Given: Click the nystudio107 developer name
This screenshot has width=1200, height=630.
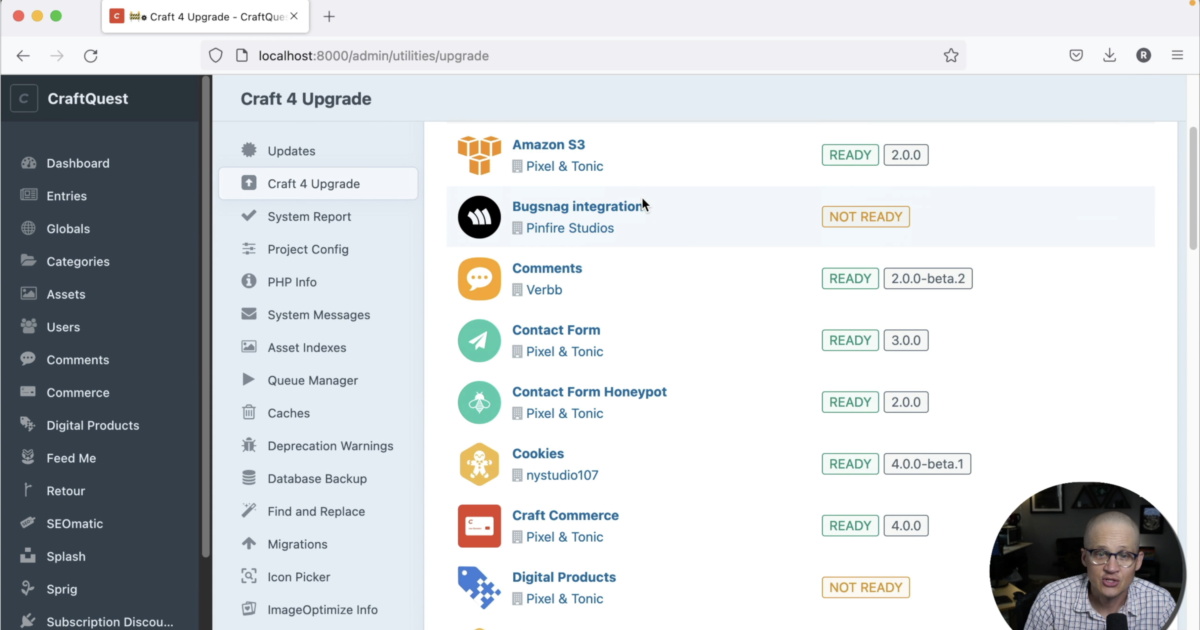Looking at the screenshot, I should pos(562,475).
